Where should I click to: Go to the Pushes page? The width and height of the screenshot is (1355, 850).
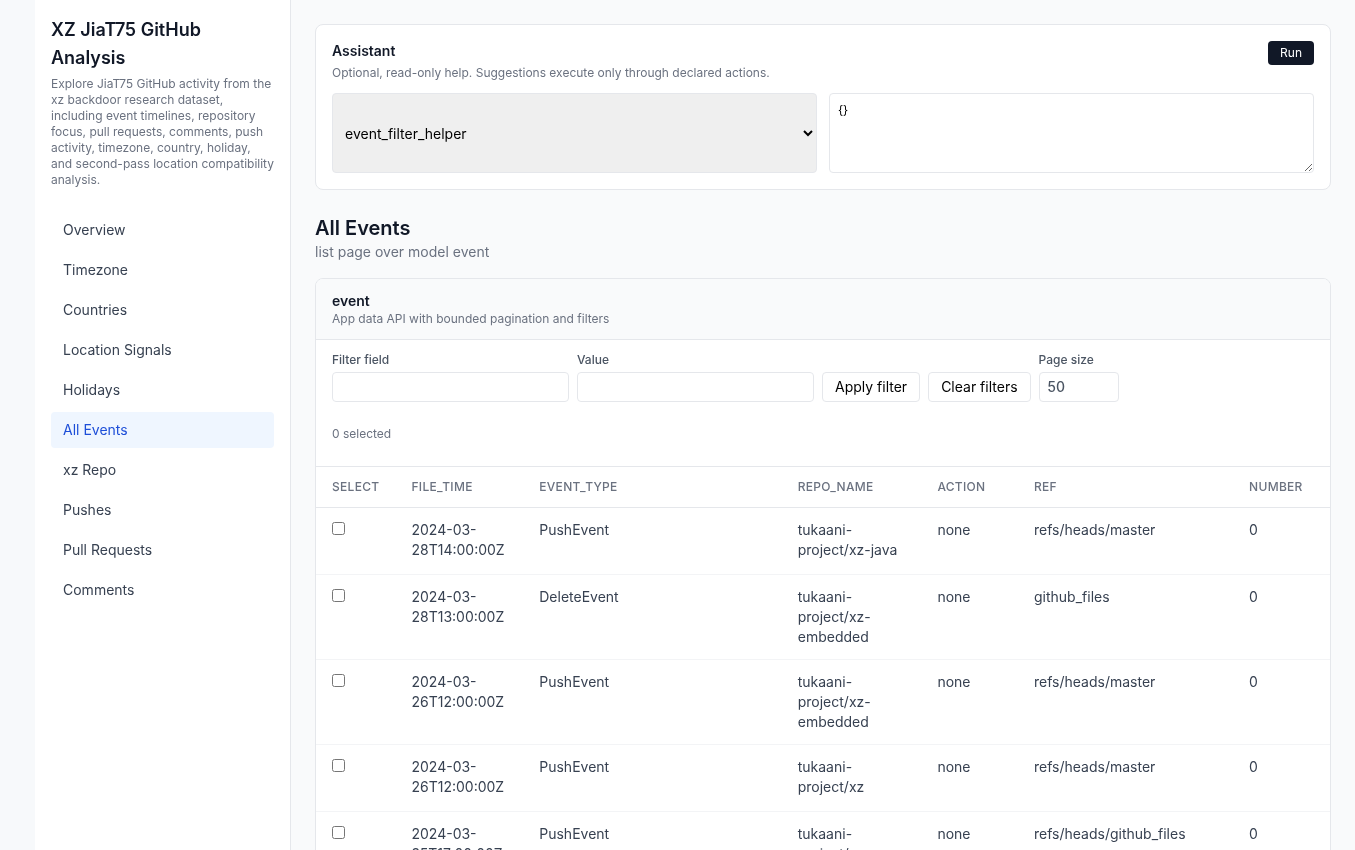point(162,510)
